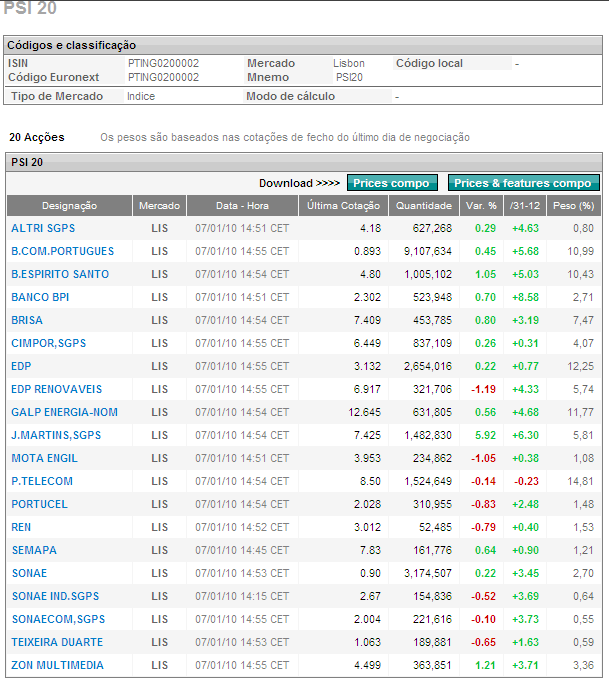Click the Designação column header
Viewport: 609px width, 686px height.
point(70,206)
